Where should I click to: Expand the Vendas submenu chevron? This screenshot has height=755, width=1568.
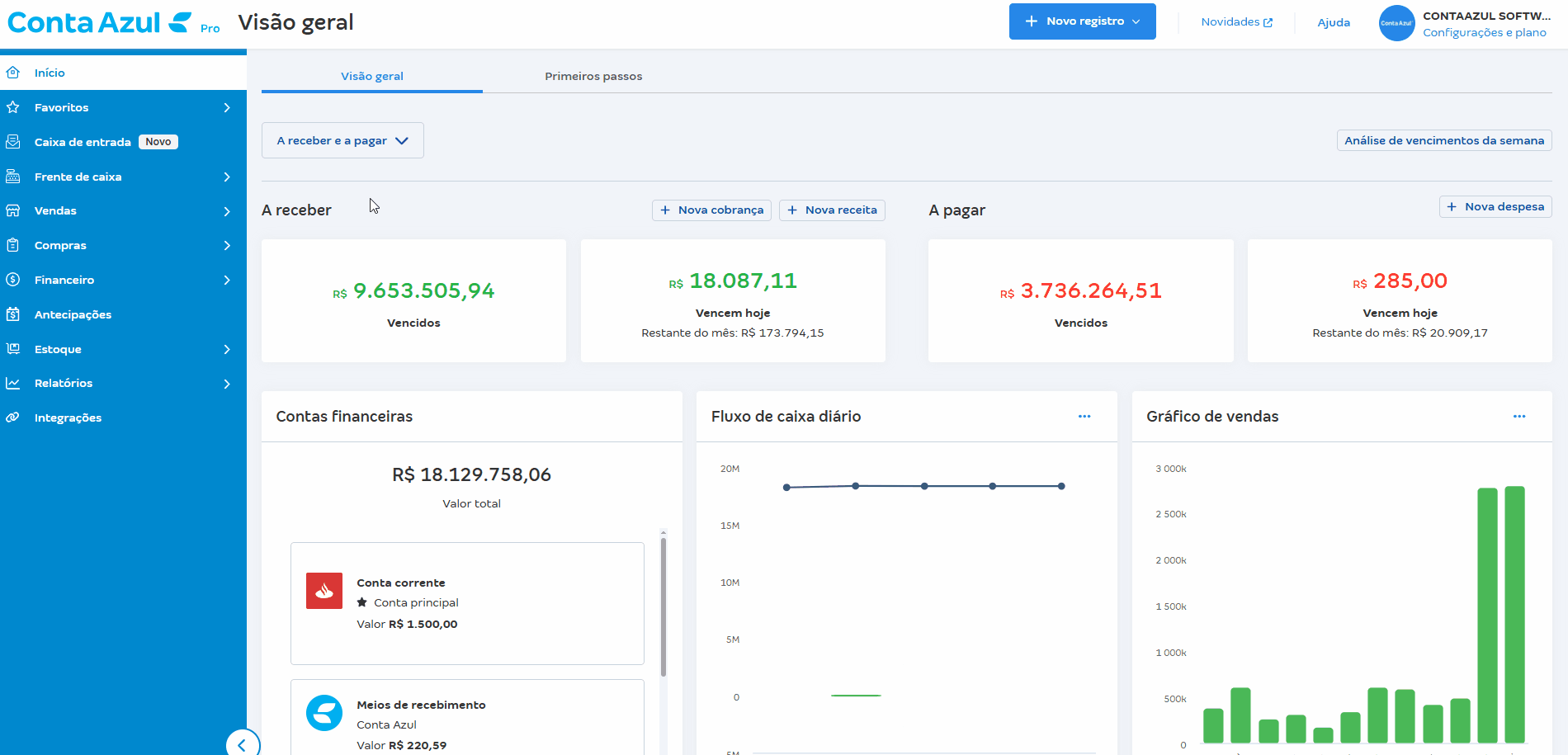(x=227, y=211)
